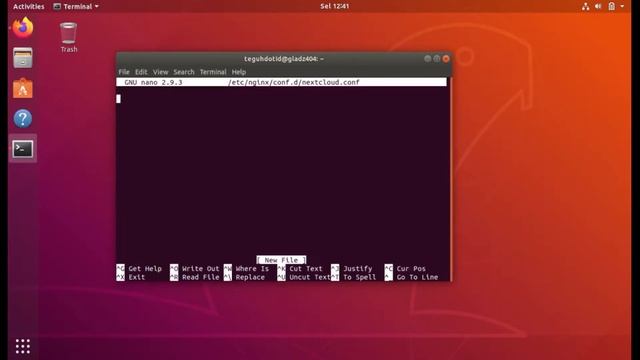Show Applications grid icon
This screenshot has width=640, height=360.
click(x=23, y=346)
